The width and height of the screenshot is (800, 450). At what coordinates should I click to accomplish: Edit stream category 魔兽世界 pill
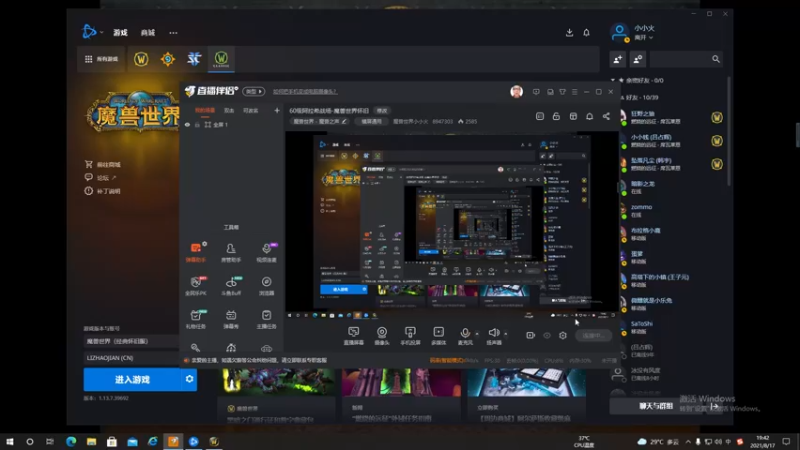point(320,121)
